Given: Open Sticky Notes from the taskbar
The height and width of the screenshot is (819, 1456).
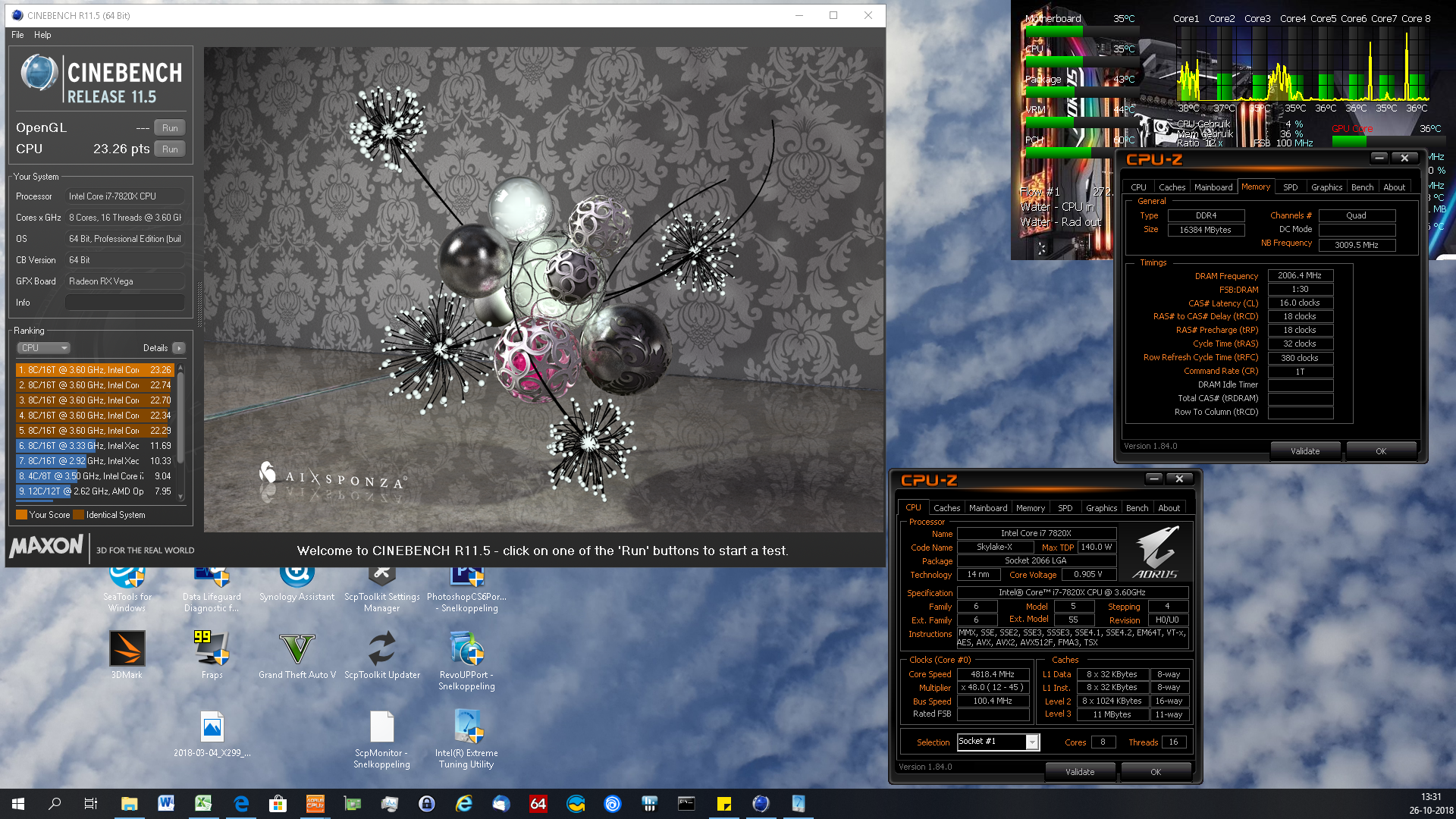Looking at the screenshot, I should coord(723,804).
